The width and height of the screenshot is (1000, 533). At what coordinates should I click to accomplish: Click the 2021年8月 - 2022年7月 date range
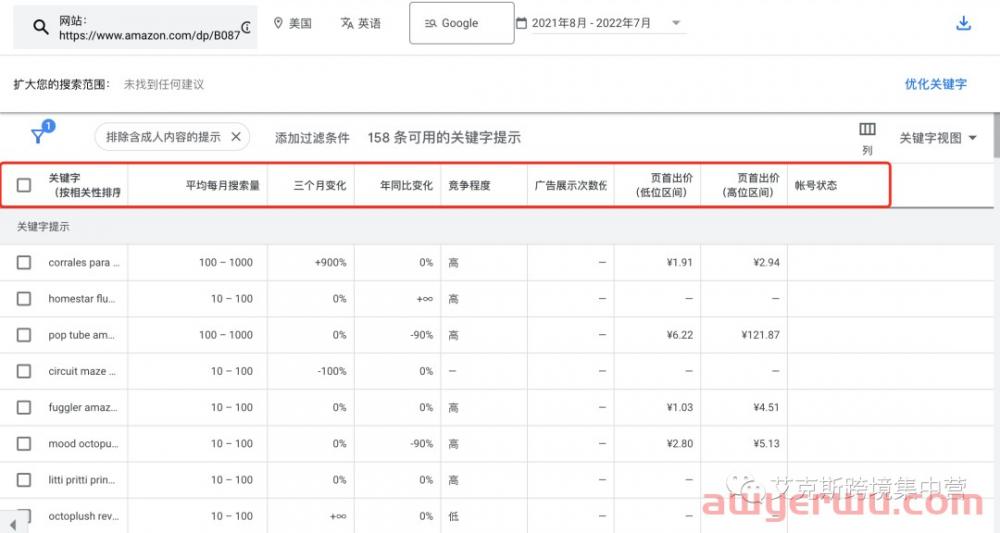(591, 23)
